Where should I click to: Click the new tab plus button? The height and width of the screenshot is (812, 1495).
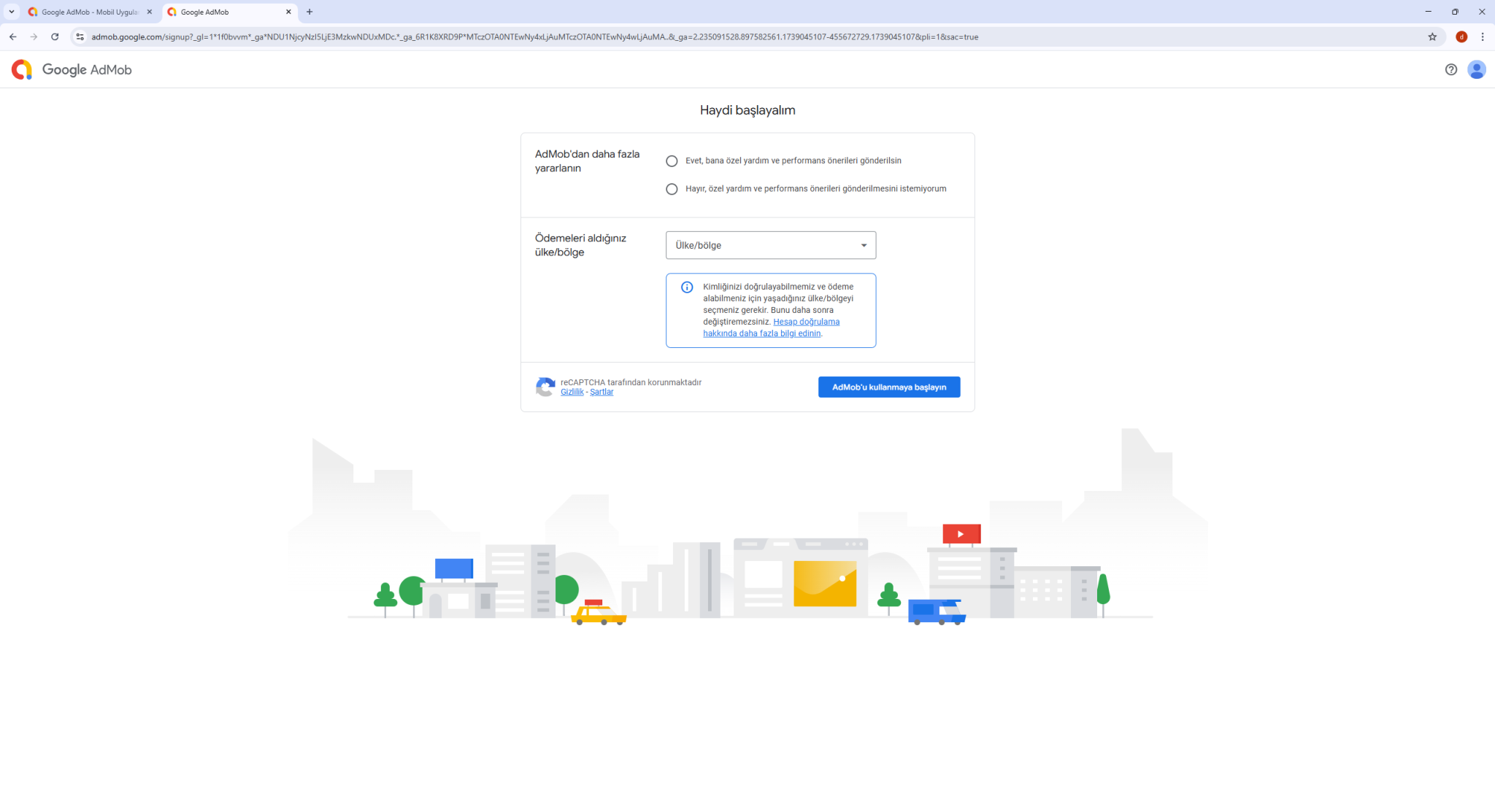coord(310,12)
